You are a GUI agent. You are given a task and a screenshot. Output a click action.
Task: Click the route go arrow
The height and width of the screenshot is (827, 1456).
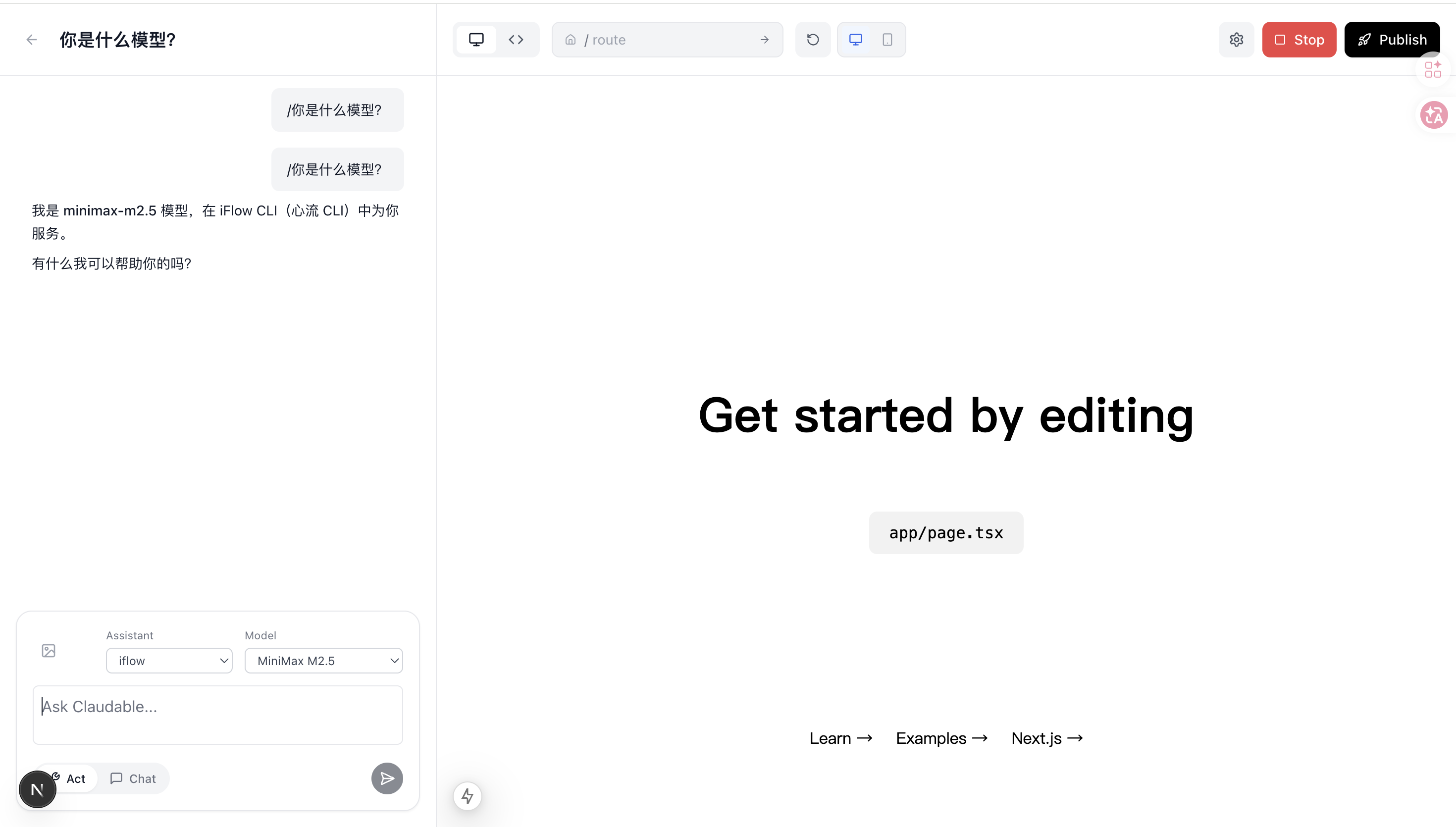click(764, 40)
